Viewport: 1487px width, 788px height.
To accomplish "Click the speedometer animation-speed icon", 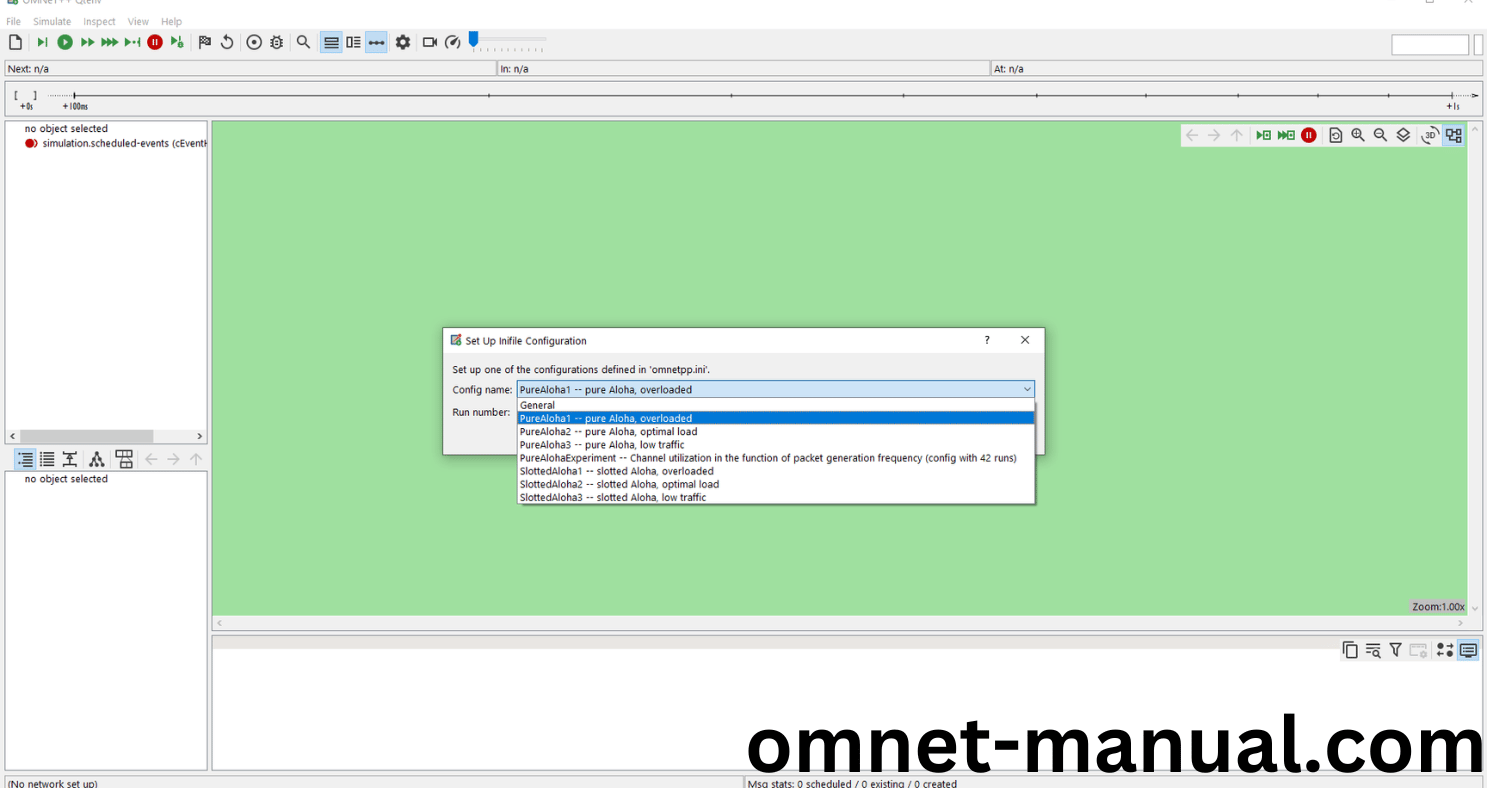I will 453,42.
